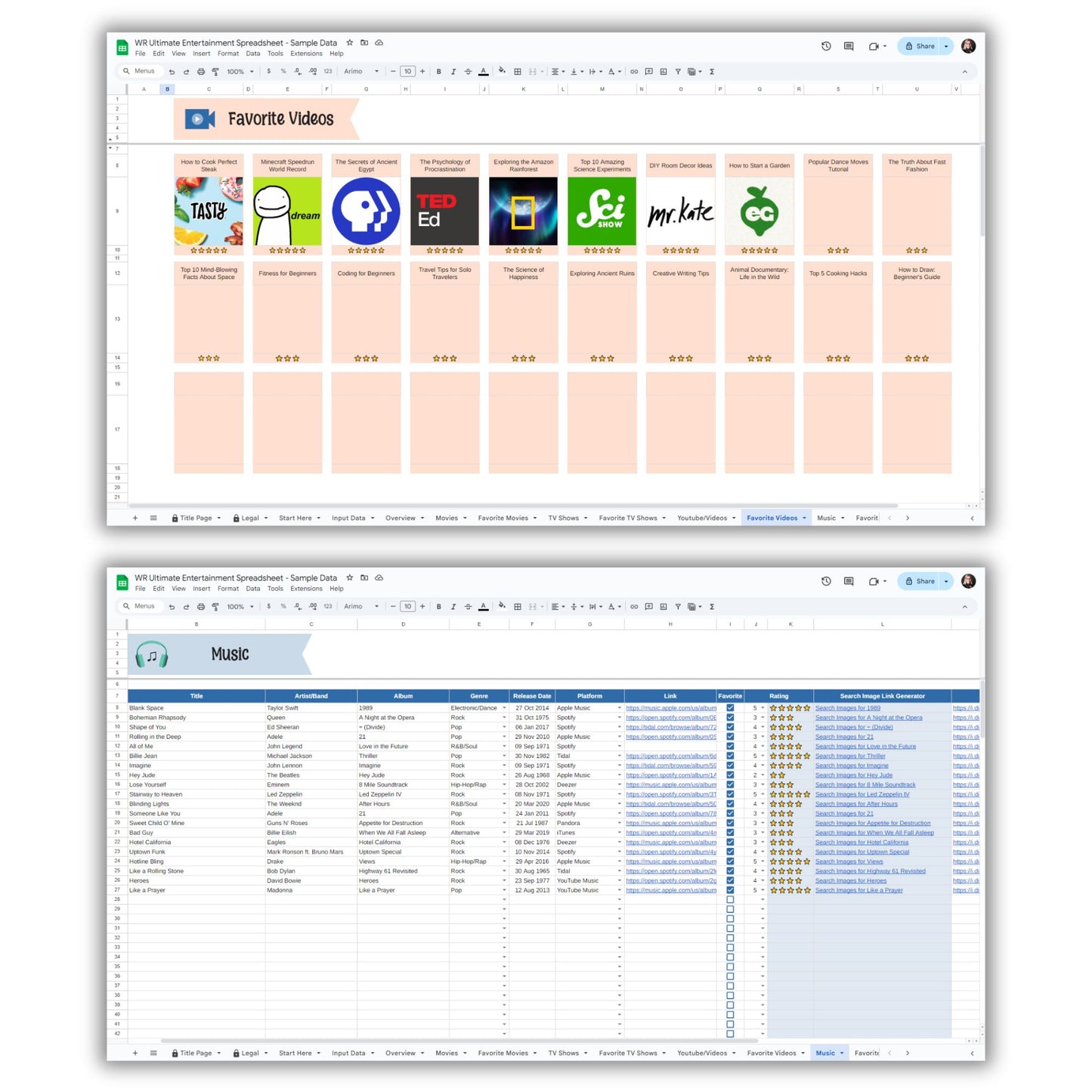The width and height of the screenshot is (1092, 1092).
Task: Toggle bold in Favorite Videos window toolbar
Action: click(439, 72)
